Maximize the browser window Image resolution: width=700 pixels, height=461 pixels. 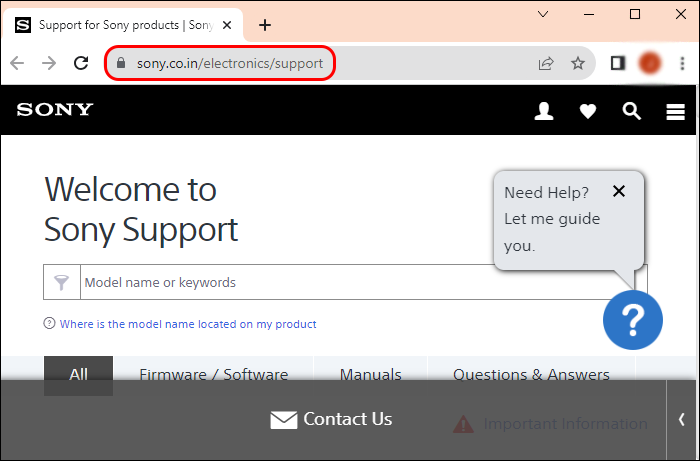coord(635,14)
